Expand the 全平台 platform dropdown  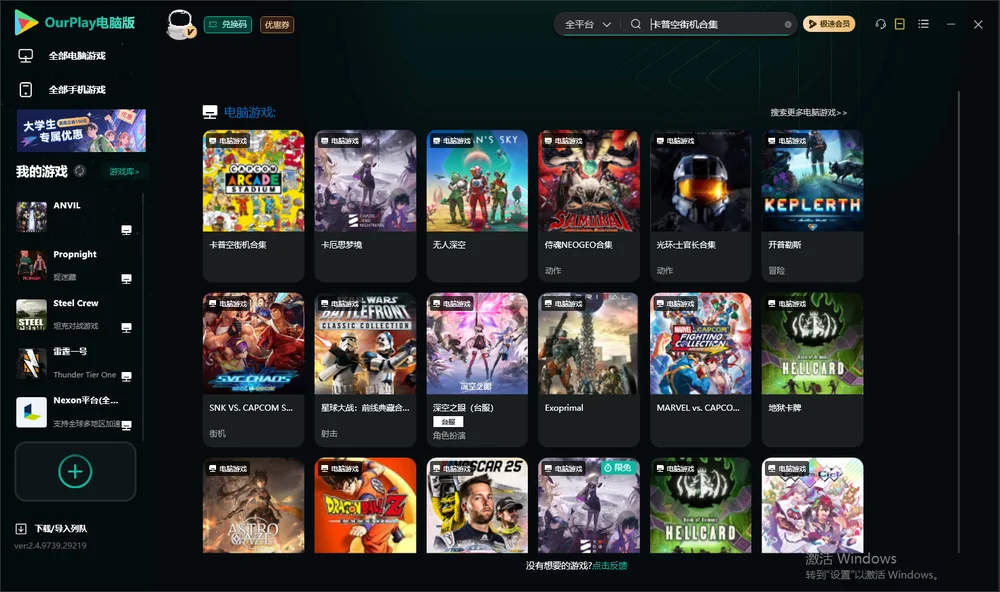[587, 24]
